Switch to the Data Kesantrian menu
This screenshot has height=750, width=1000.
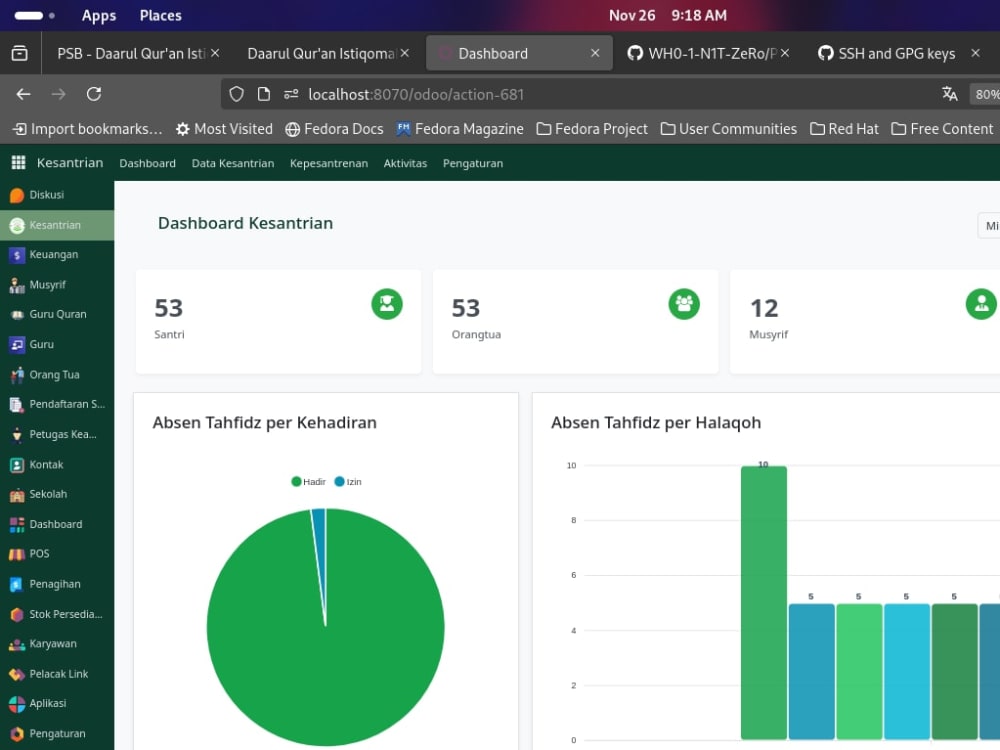(x=232, y=162)
